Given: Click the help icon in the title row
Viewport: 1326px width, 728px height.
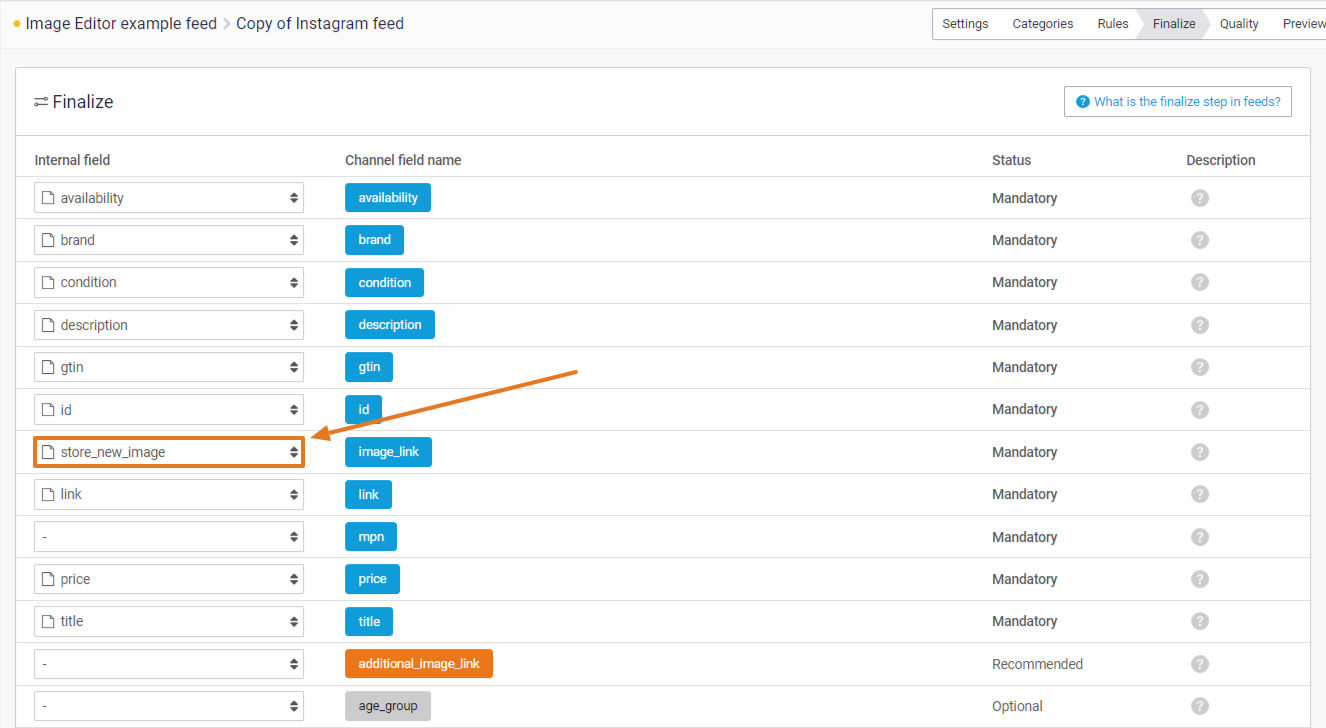Looking at the screenshot, I should 1200,621.
